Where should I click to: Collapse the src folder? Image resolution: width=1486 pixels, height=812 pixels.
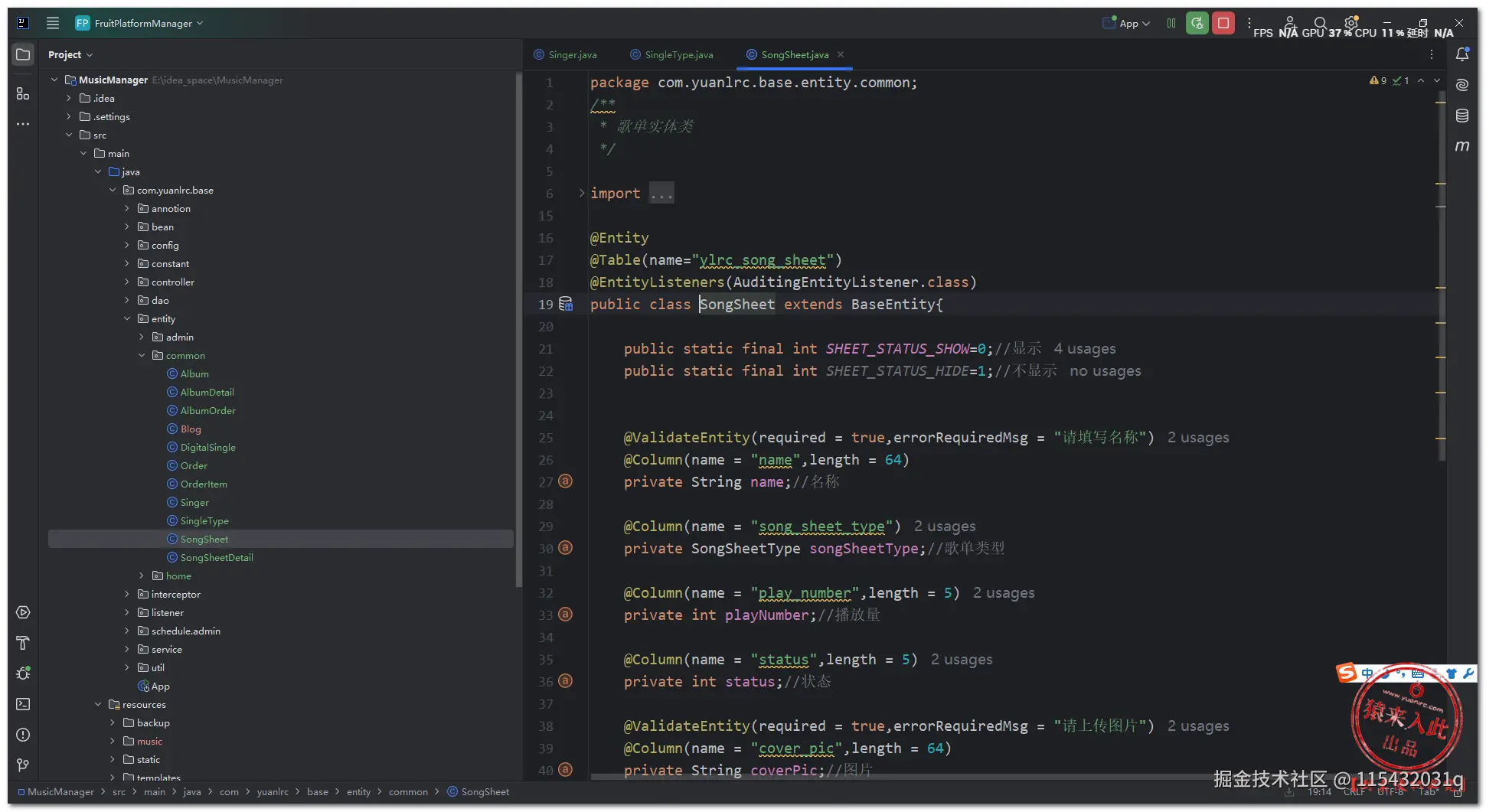pyautogui.click(x=69, y=135)
